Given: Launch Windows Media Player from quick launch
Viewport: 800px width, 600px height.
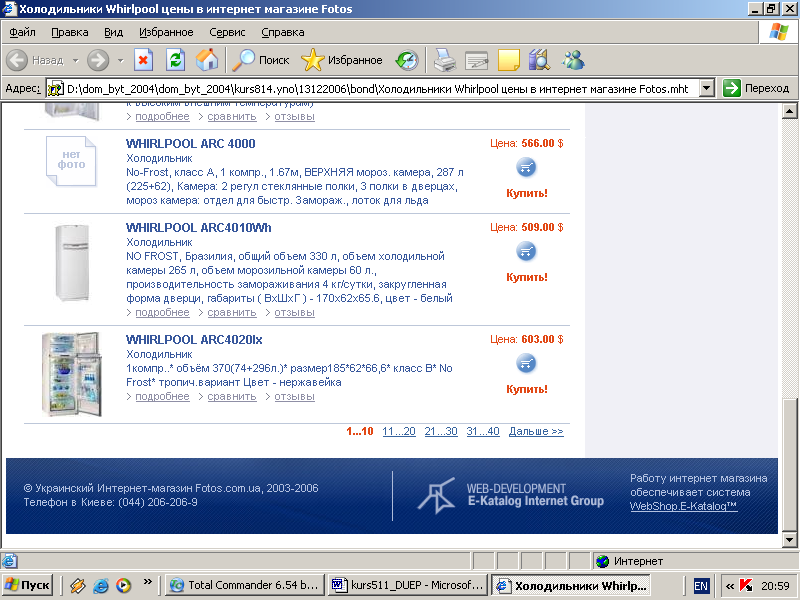Looking at the screenshot, I should click(123, 585).
